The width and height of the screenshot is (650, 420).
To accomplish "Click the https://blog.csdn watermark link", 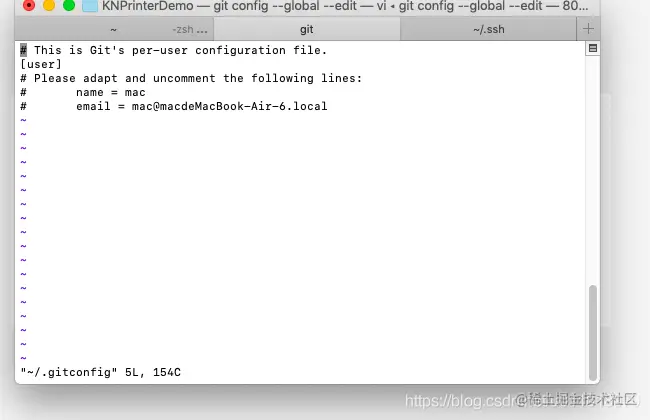I will coord(460,401).
